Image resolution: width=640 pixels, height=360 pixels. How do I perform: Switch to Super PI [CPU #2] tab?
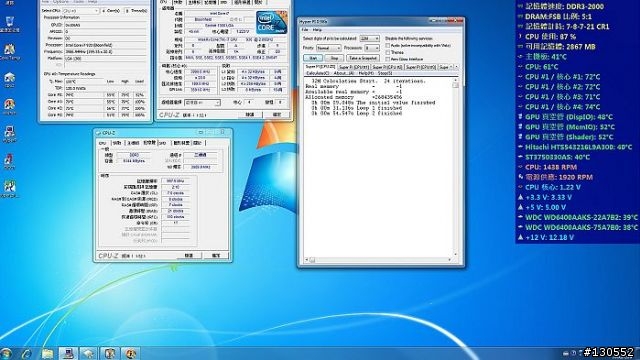click(387, 67)
